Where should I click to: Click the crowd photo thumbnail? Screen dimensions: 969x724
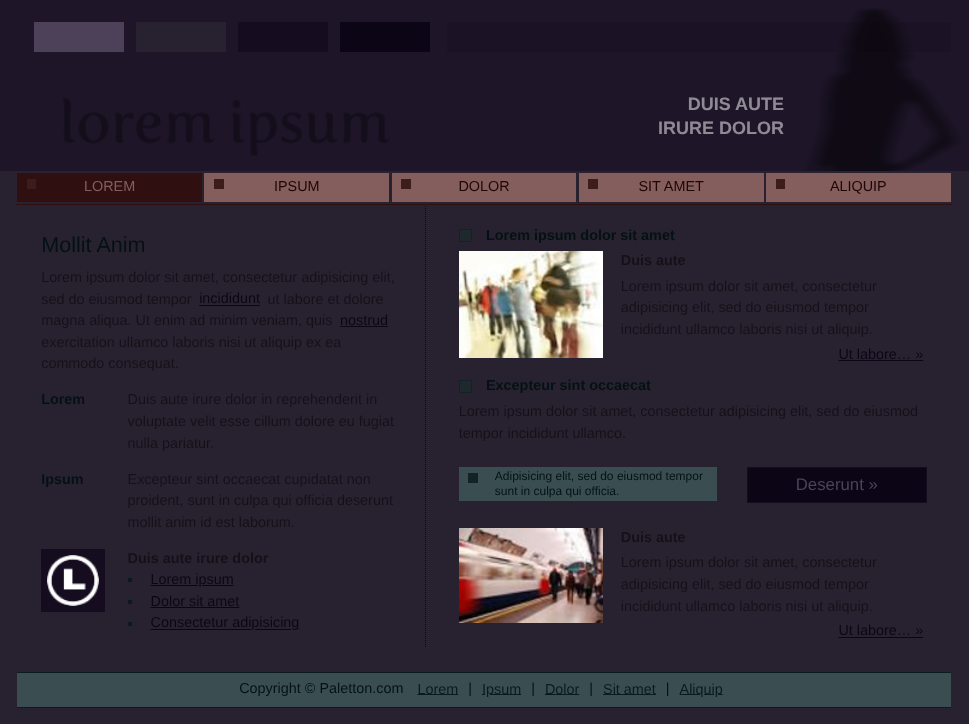[x=531, y=304]
